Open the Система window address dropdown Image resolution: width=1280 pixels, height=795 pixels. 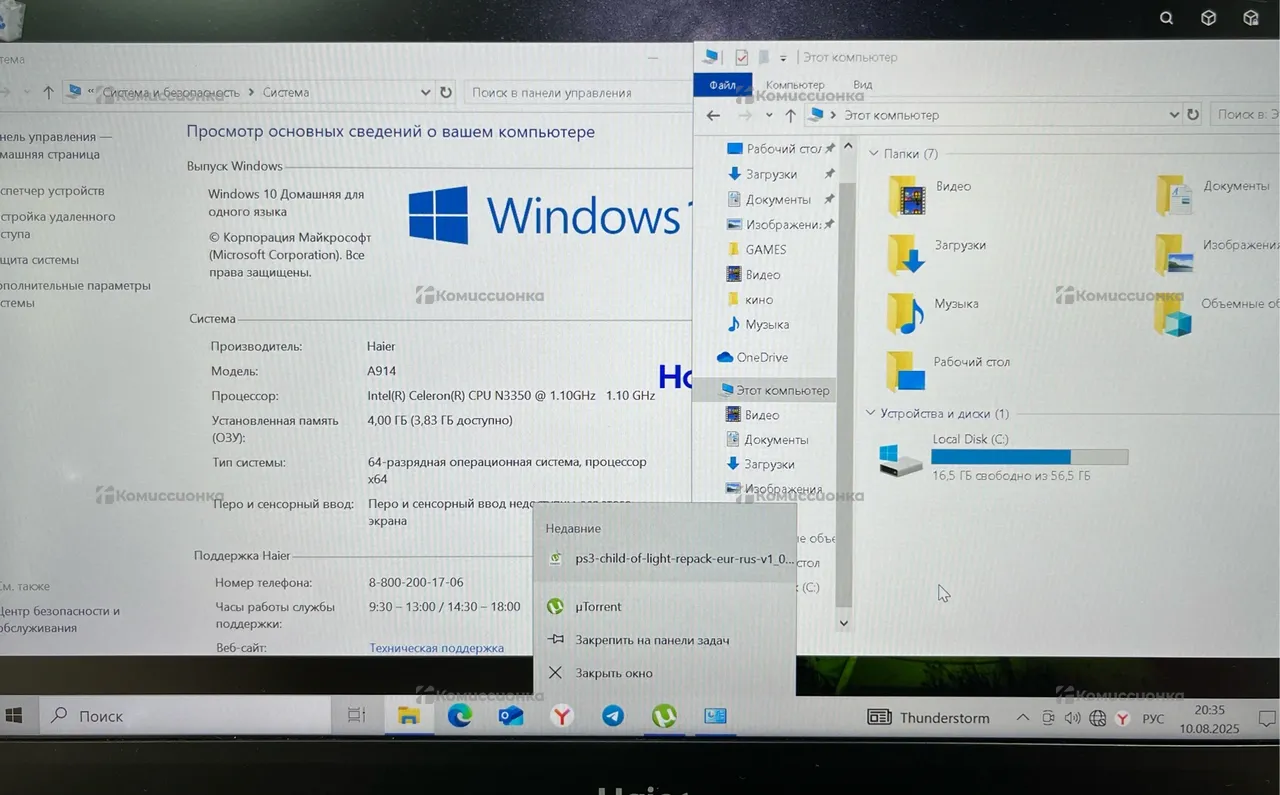(x=426, y=92)
